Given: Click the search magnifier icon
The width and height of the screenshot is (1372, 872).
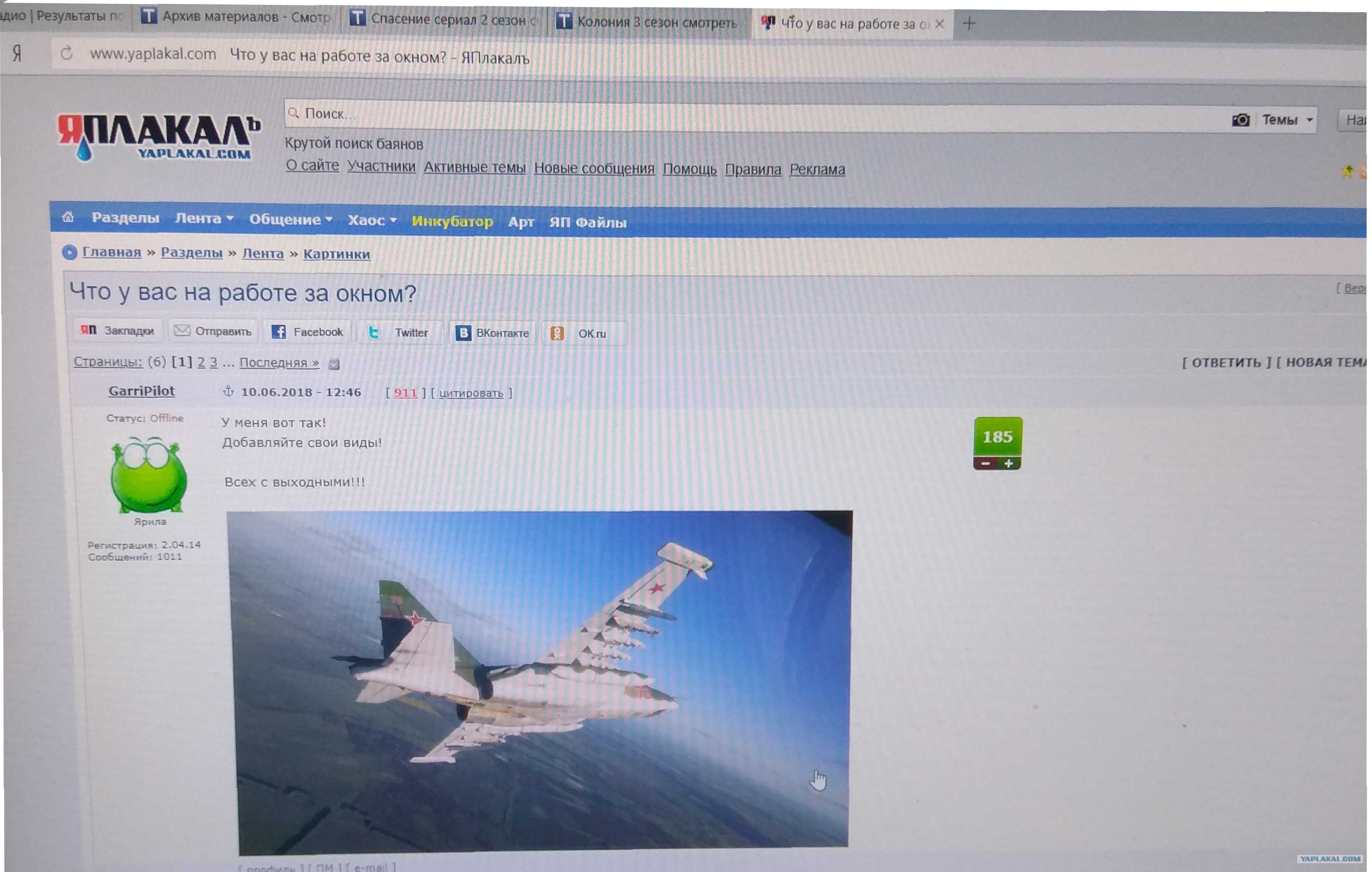Looking at the screenshot, I should [293, 113].
